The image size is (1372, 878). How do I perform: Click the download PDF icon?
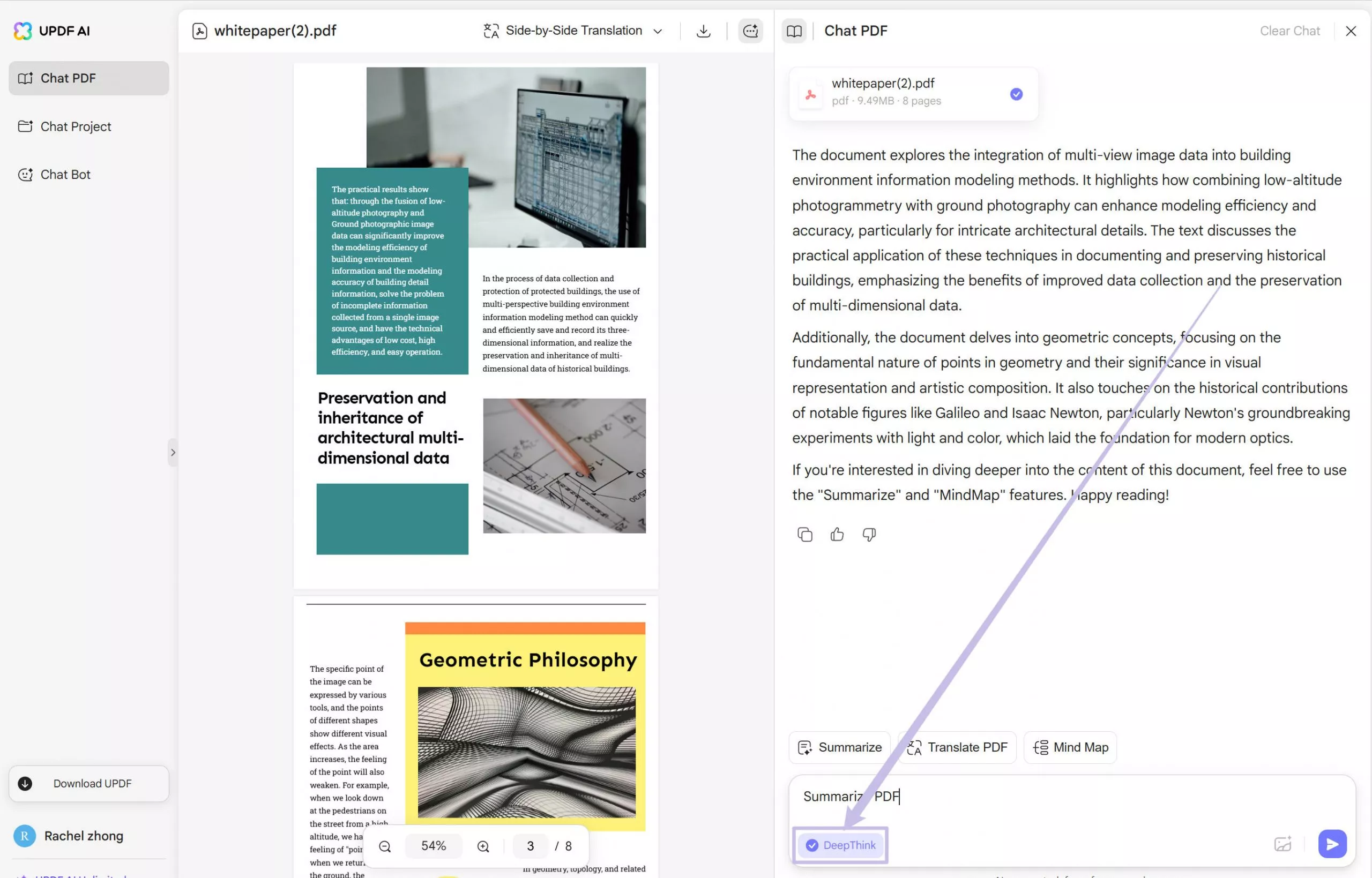pos(703,31)
